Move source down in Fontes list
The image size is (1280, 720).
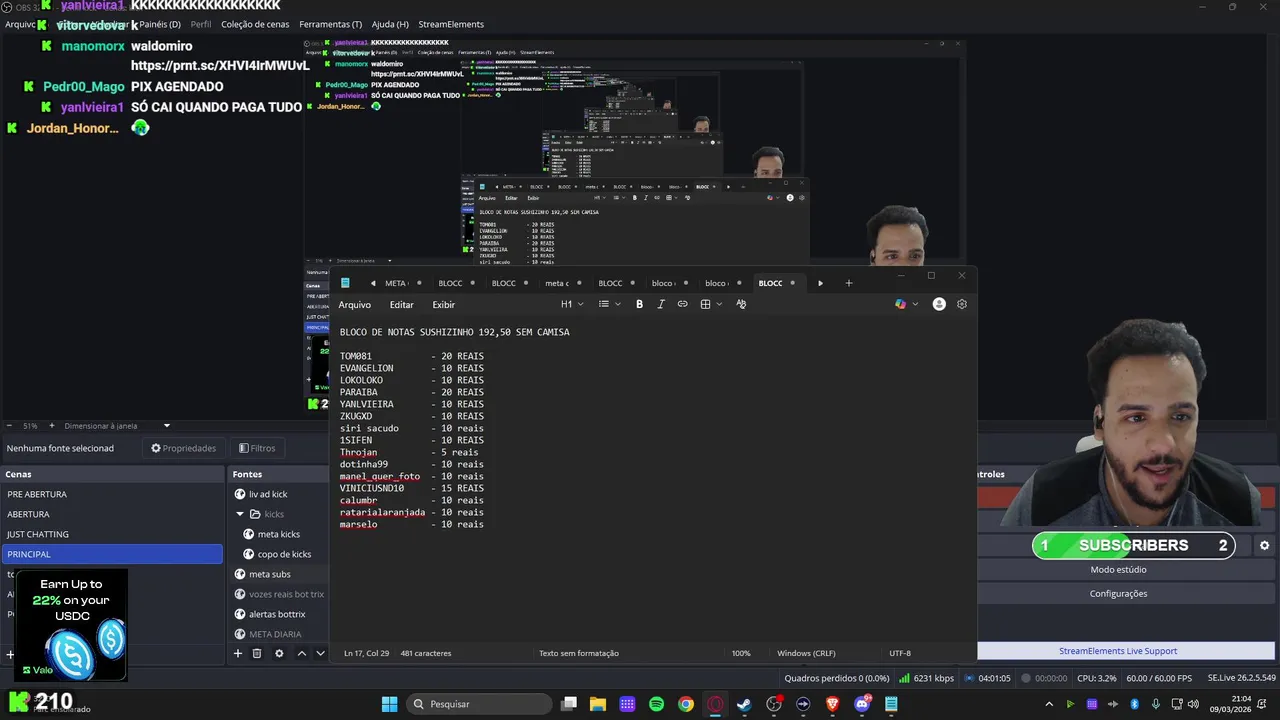click(x=320, y=653)
